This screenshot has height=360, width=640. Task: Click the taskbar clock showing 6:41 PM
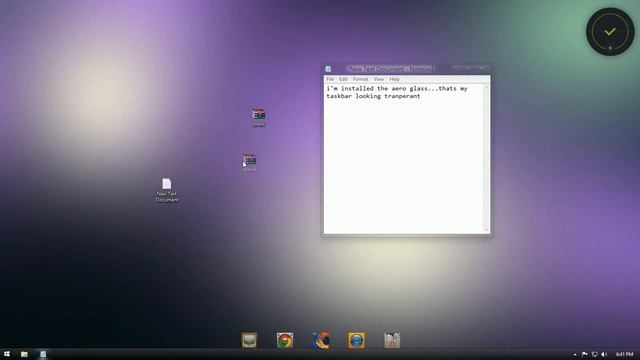pos(624,354)
